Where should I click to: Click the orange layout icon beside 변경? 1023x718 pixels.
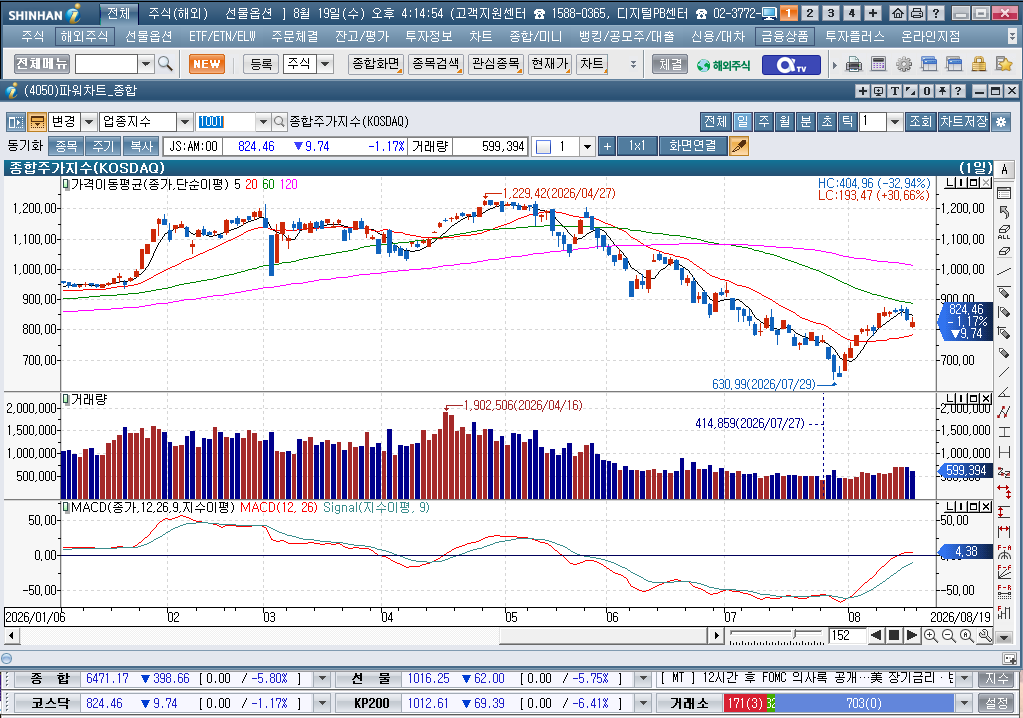tap(37, 122)
